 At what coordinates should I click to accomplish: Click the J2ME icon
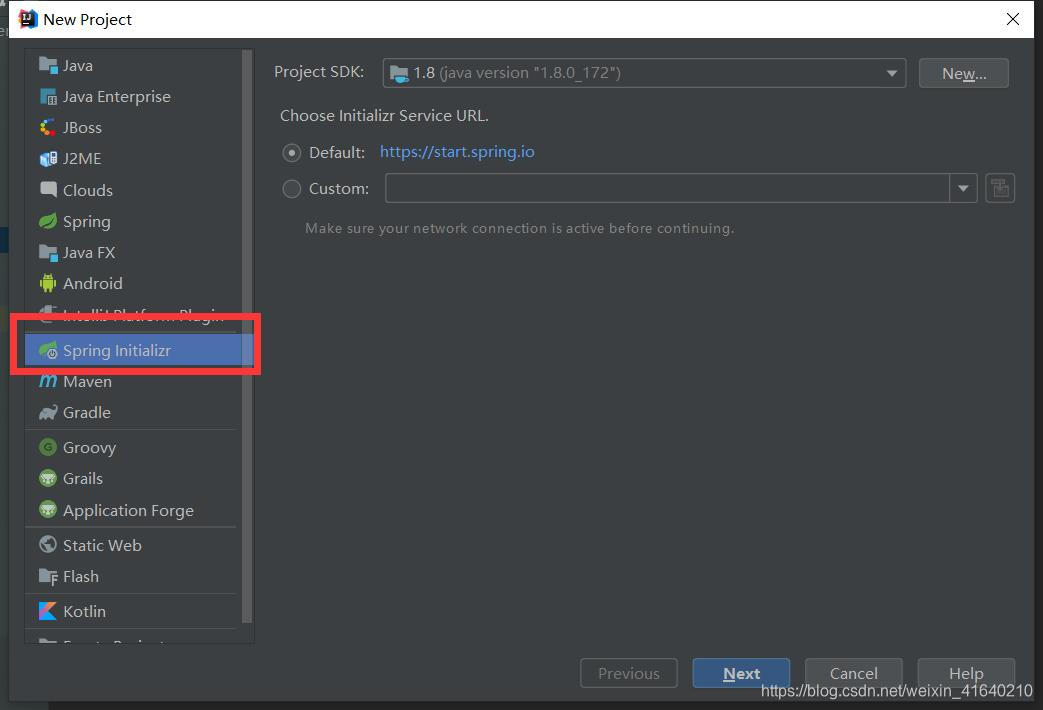48,158
